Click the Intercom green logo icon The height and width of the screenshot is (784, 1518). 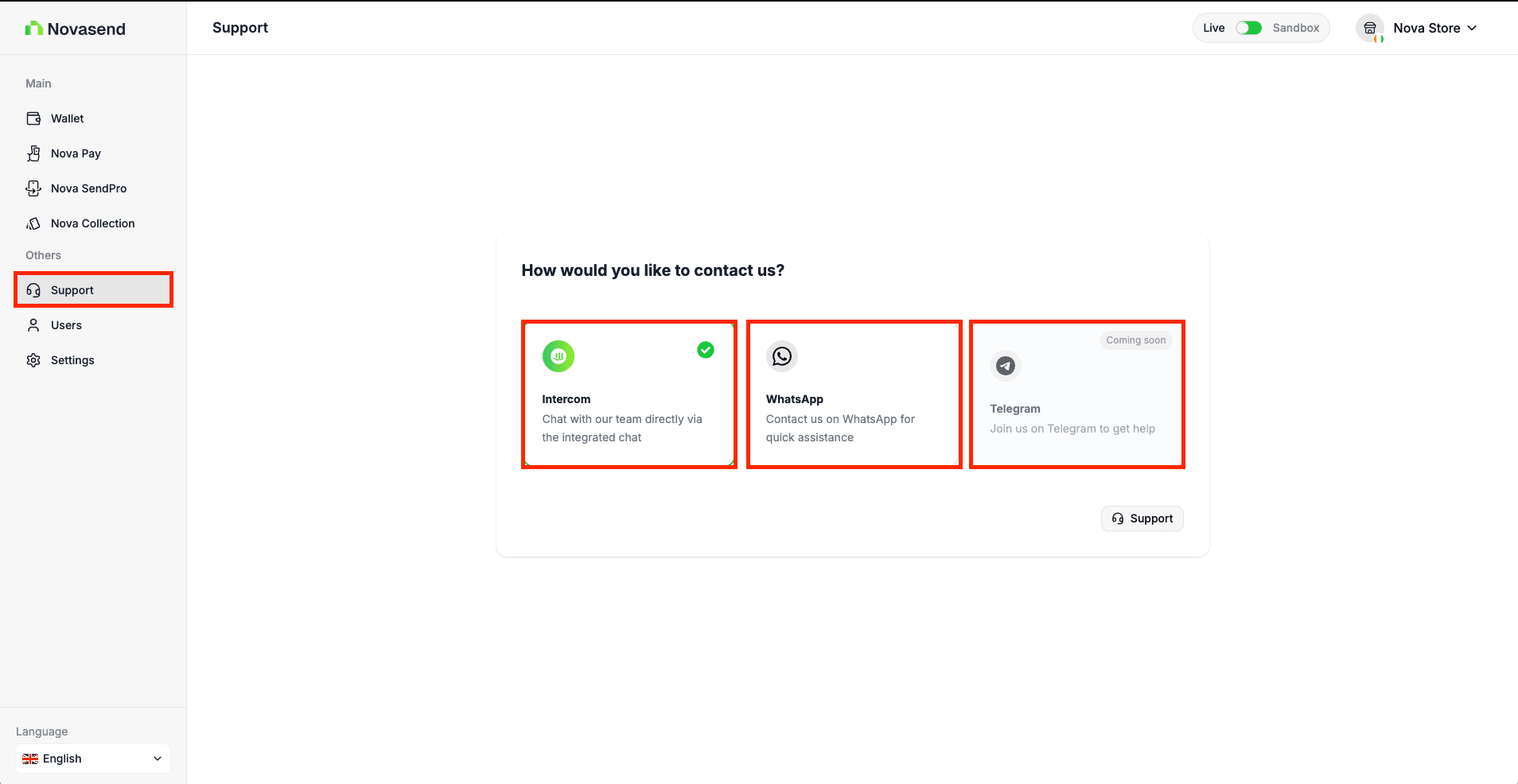pyautogui.click(x=559, y=356)
